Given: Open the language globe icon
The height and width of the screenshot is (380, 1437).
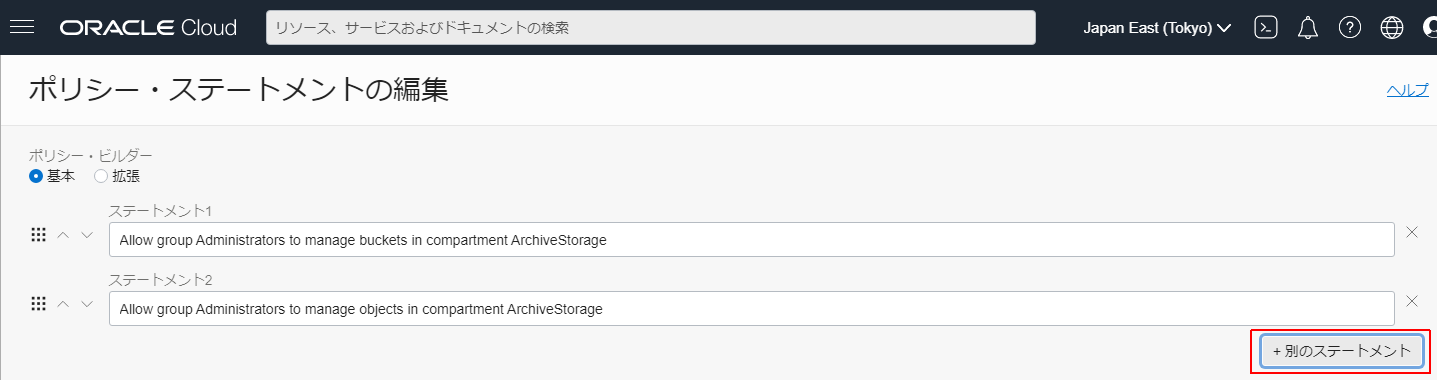Looking at the screenshot, I should (1392, 27).
